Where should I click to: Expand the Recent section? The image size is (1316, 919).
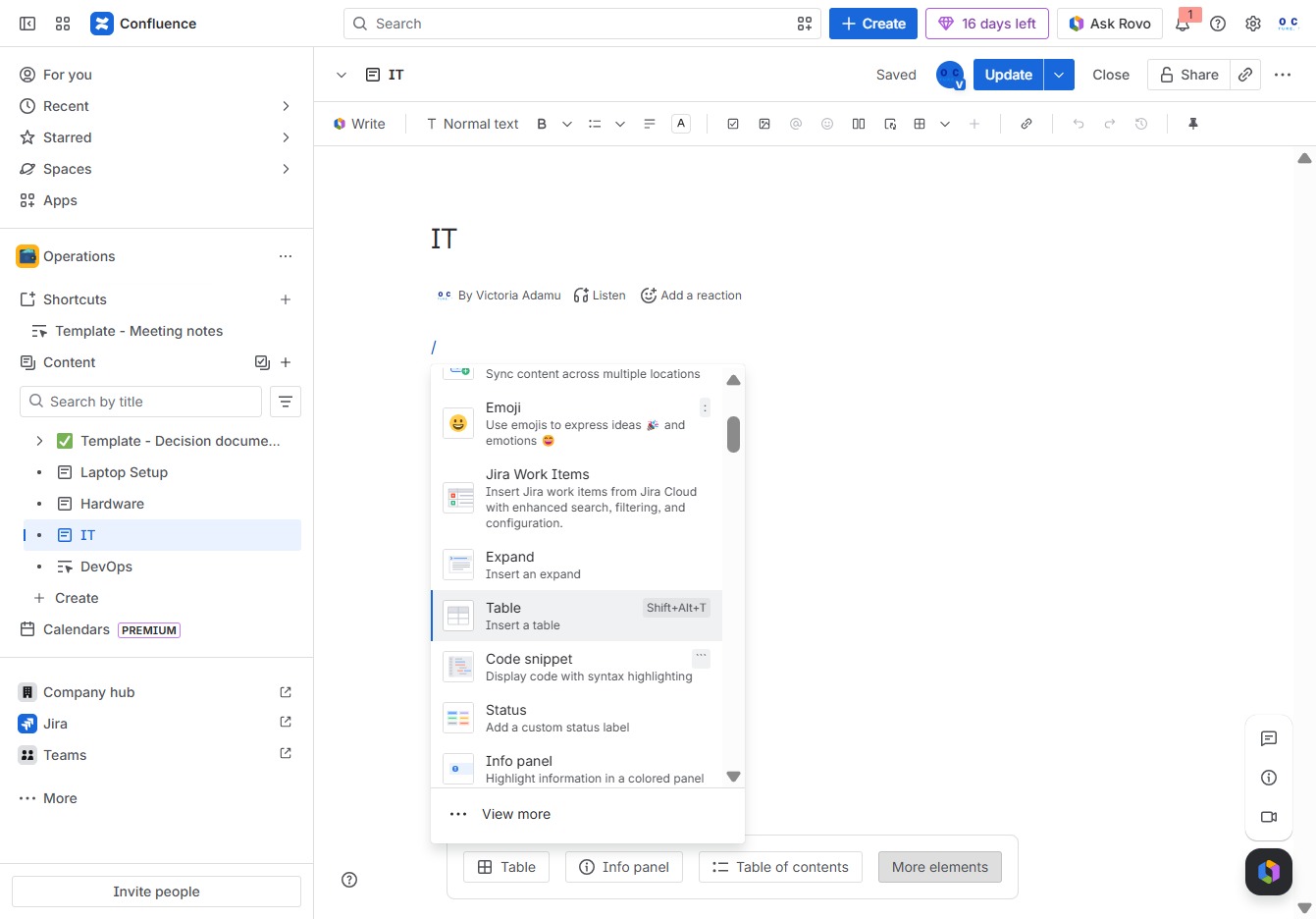(x=286, y=106)
